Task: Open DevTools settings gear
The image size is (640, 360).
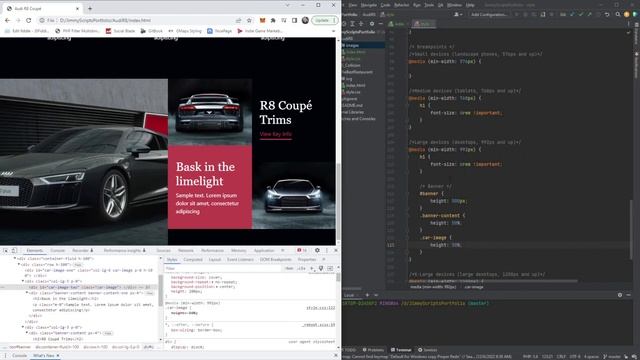Action: [x=317, y=250]
